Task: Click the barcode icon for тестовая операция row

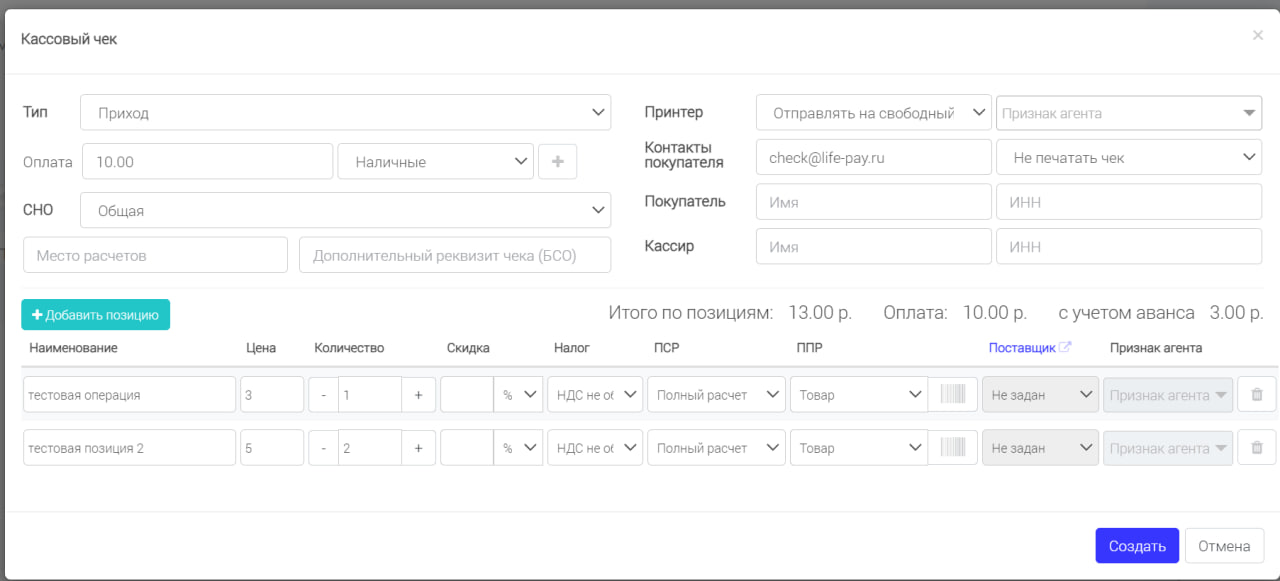Action: 953,394
